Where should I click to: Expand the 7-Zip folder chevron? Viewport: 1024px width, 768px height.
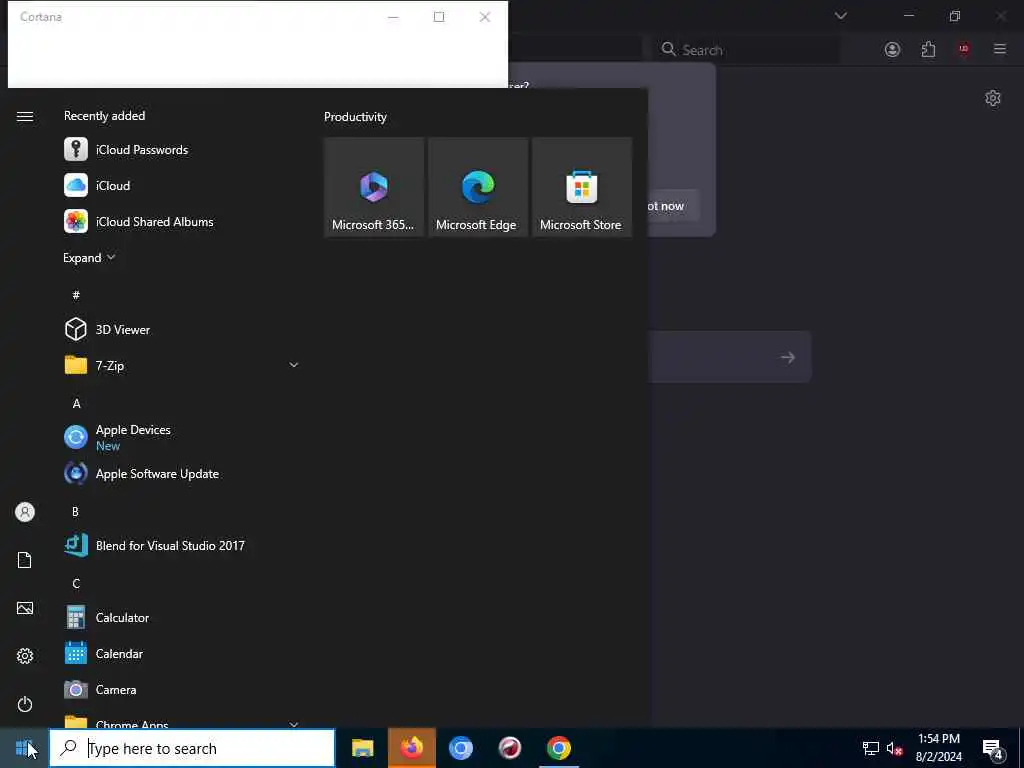pos(294,365)
